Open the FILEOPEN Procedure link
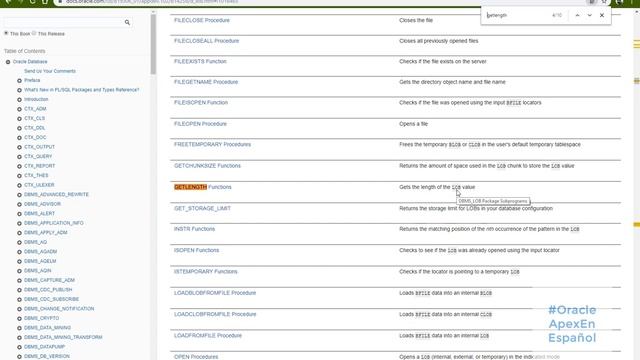The width and height of the screenshot is (640, 360). point(200,124)
